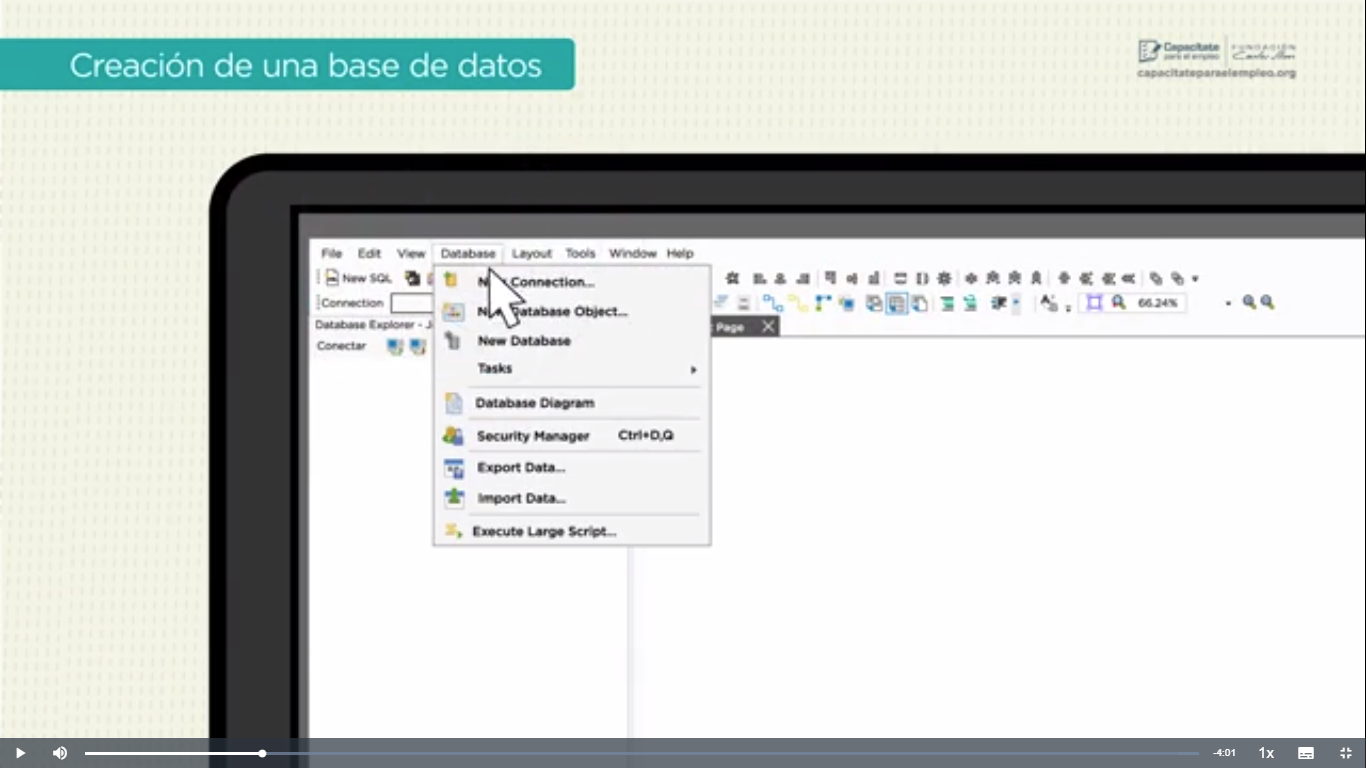Viewport: 1366px width, 768px height.
Task: Click the magnifier icon beside 66.24%
Action: [x=1119, y=302]
